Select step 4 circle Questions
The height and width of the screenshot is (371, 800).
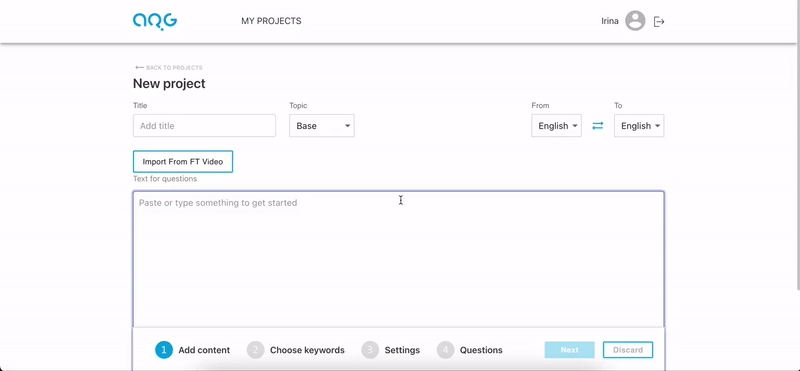click(445, 350)
